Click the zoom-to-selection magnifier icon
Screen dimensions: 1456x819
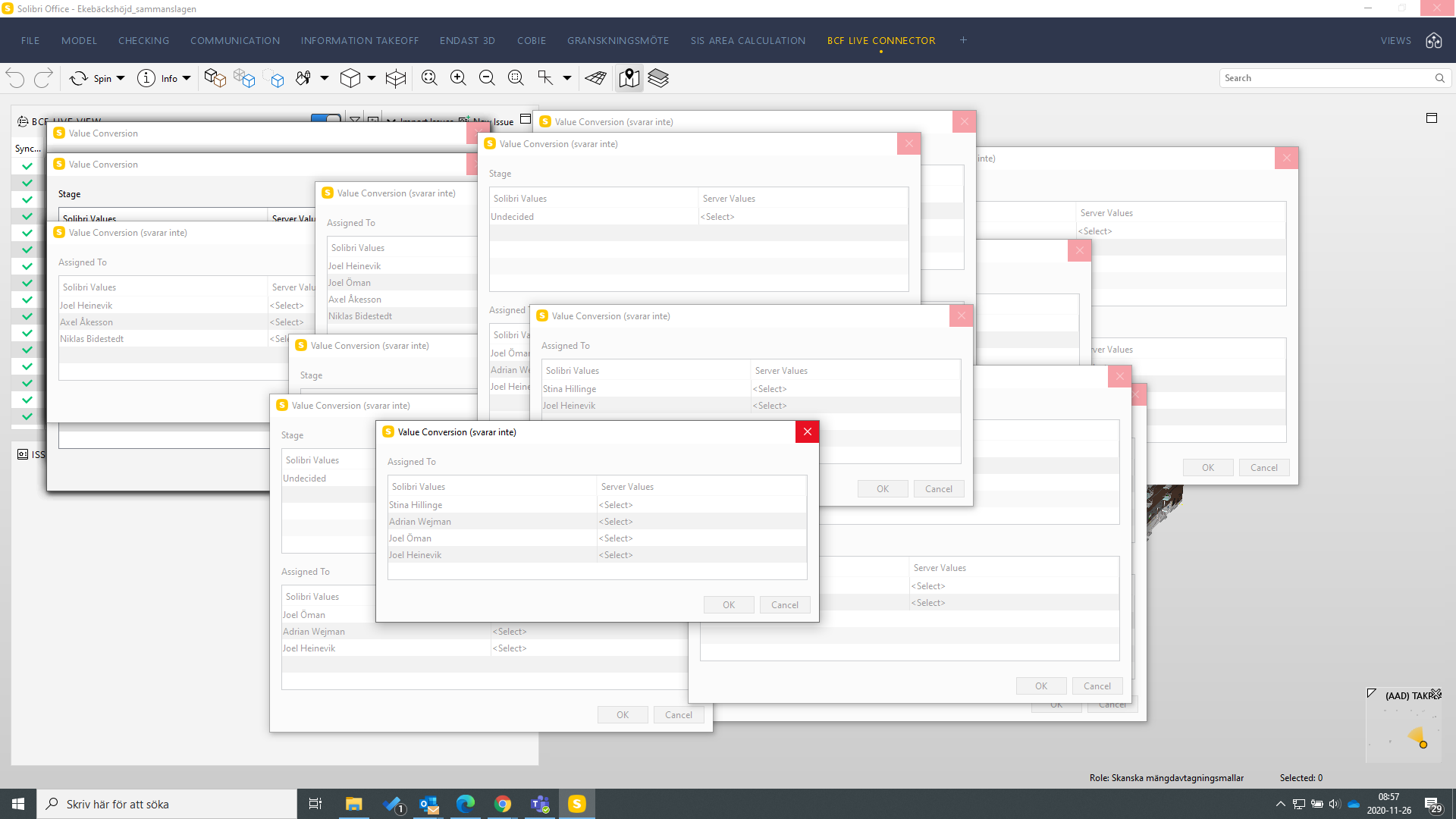click(516, 78)
